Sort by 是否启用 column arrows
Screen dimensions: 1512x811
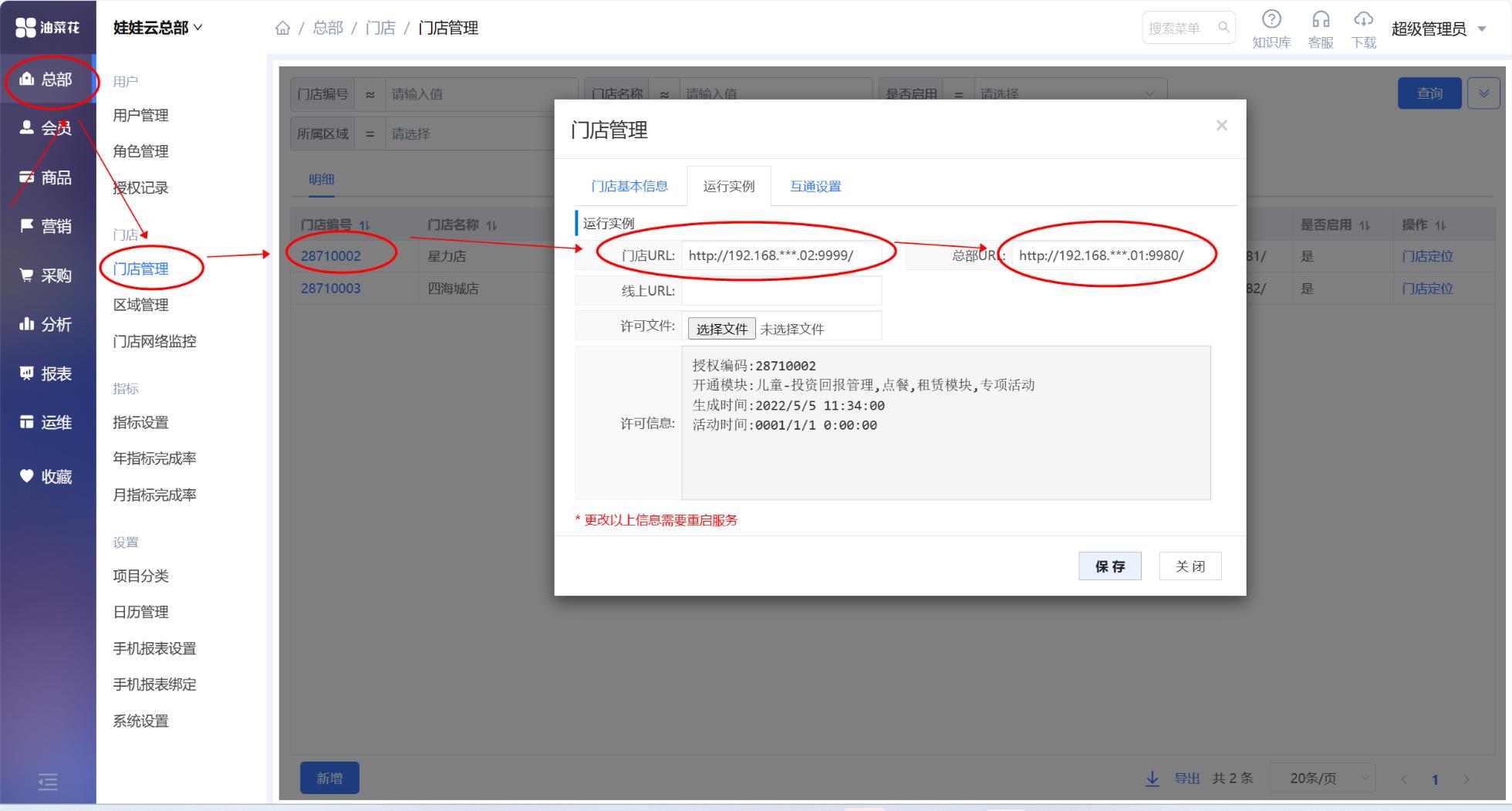[x=1365, y=225]
